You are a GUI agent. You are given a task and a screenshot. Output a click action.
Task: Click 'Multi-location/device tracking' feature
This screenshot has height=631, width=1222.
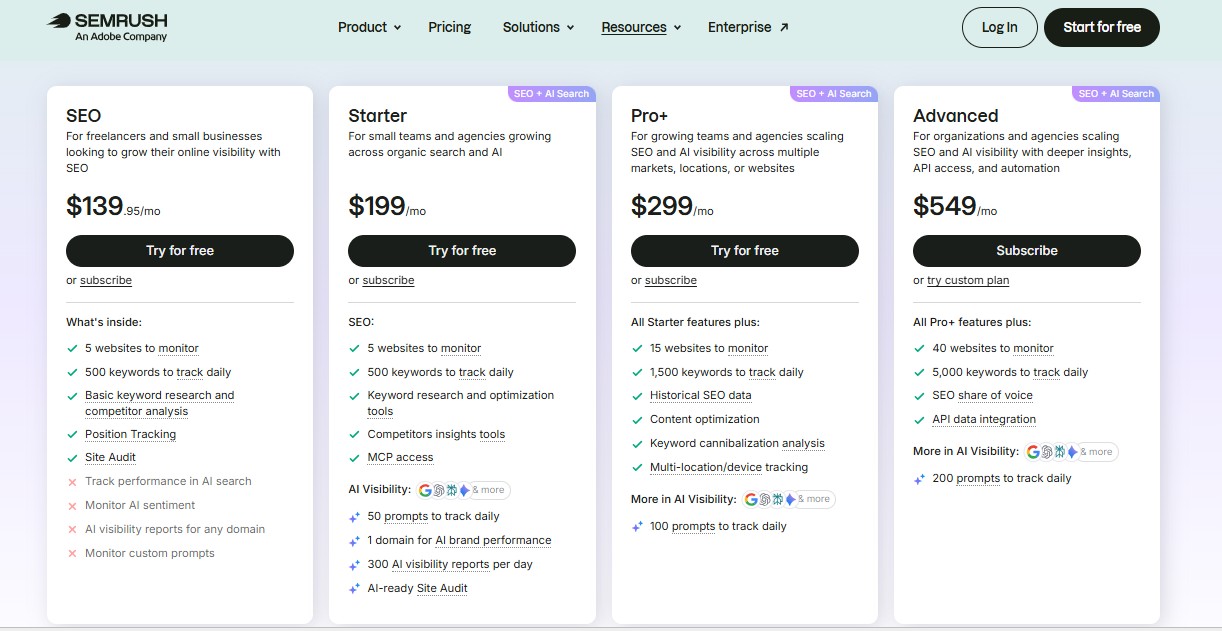click(729, 467)
